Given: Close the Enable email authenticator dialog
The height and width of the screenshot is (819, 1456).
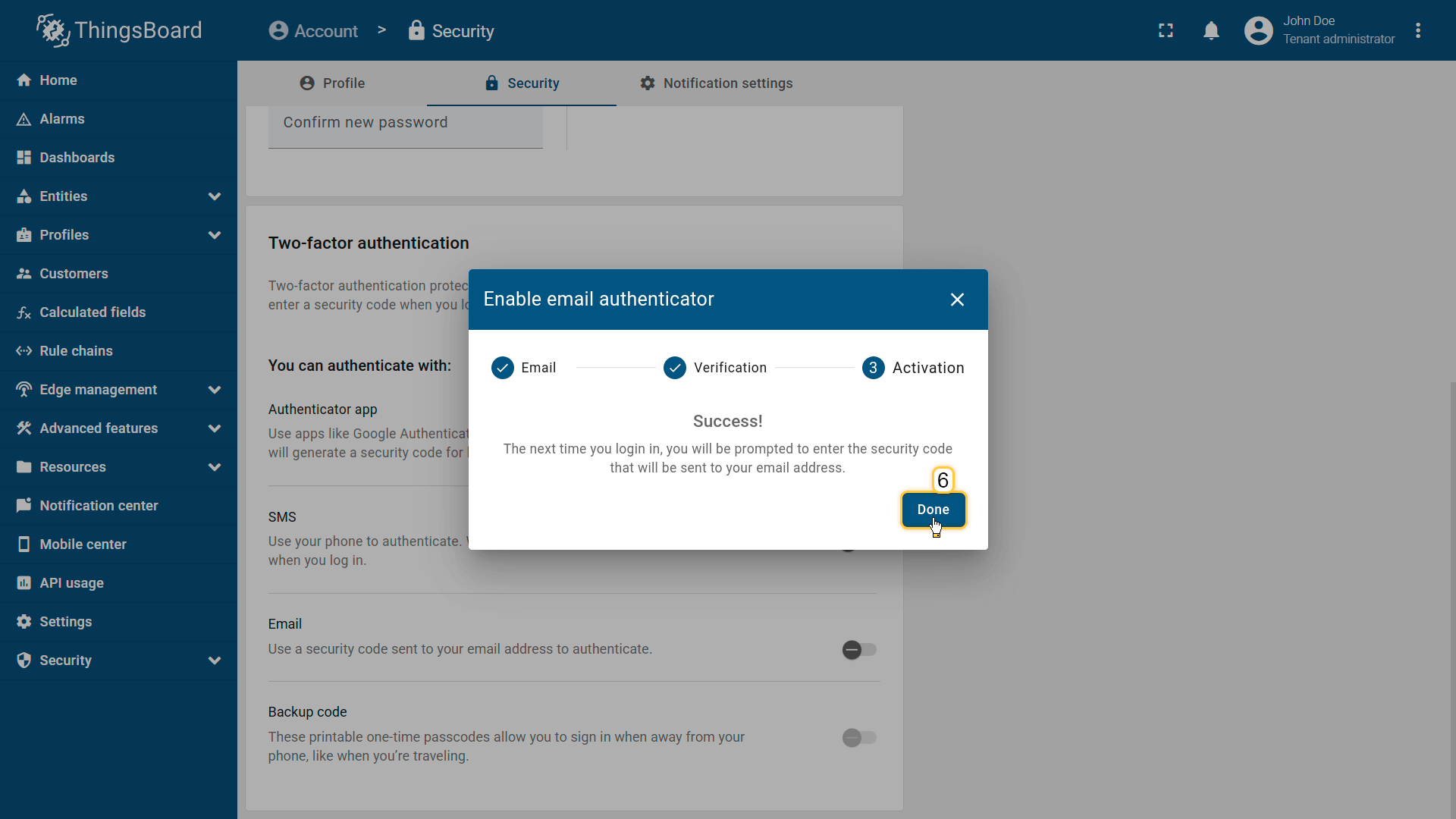Looking at the screenshot, I should pyautogui.click(x=957, y=300).
